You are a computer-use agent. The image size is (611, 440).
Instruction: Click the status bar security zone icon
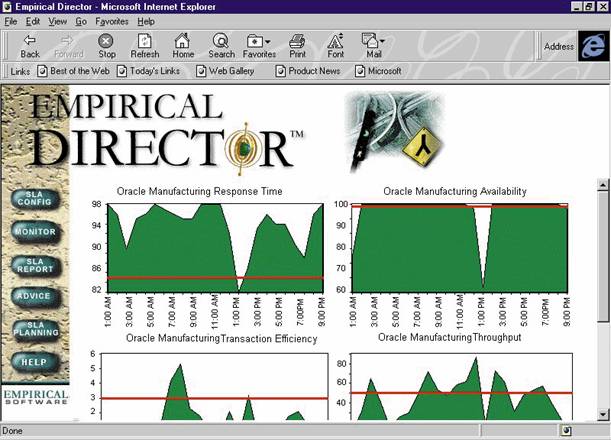point(567,431)
